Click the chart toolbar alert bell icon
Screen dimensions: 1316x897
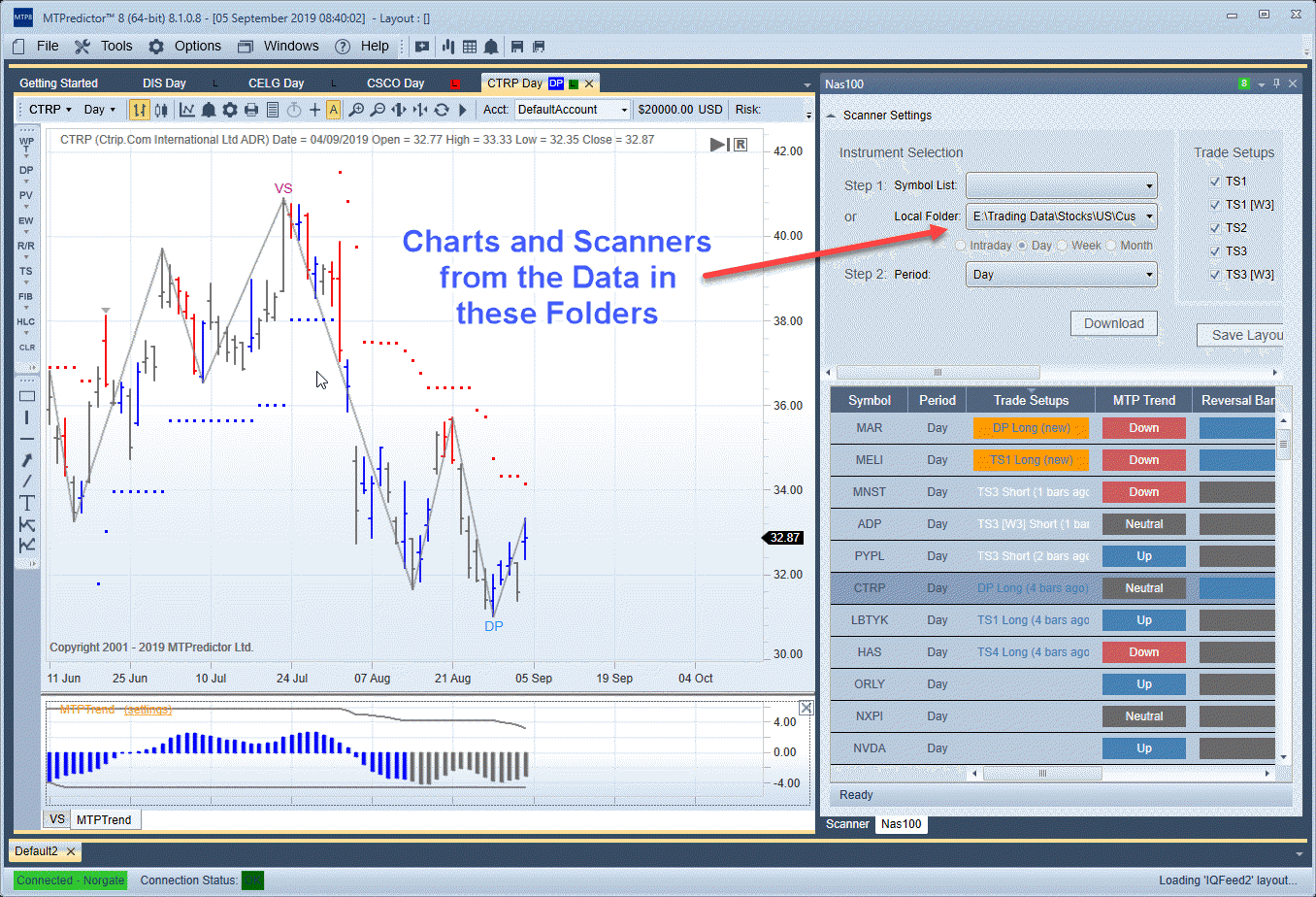[x=209, y=110]
